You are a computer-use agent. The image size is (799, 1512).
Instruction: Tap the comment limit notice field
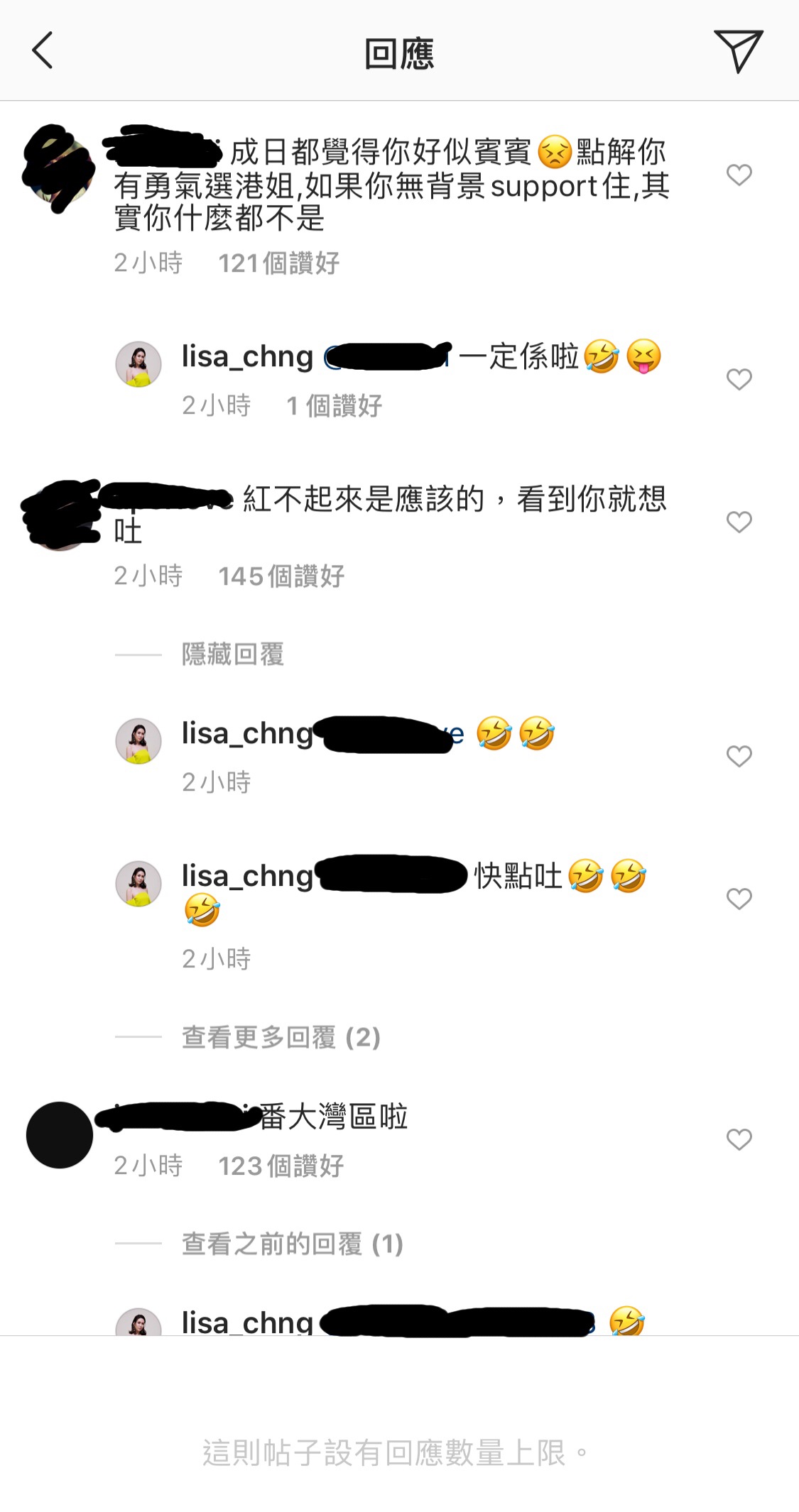[399, 1452]
